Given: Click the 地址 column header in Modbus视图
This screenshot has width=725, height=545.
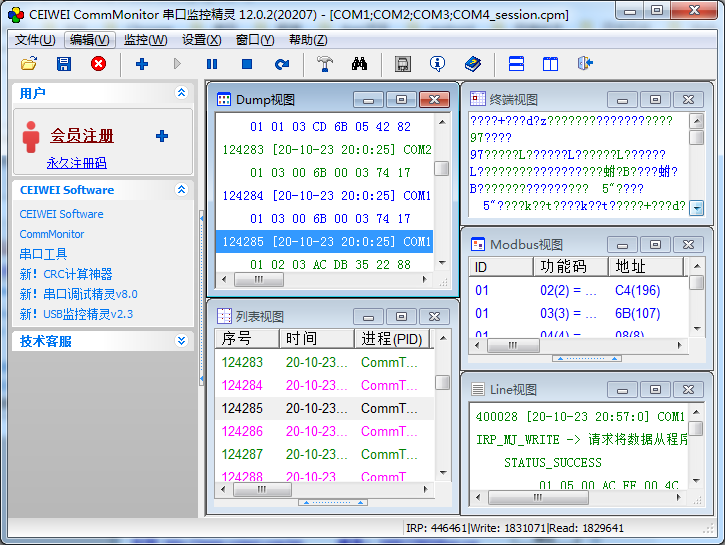Looking at the screenshot, I should point(645,267).
